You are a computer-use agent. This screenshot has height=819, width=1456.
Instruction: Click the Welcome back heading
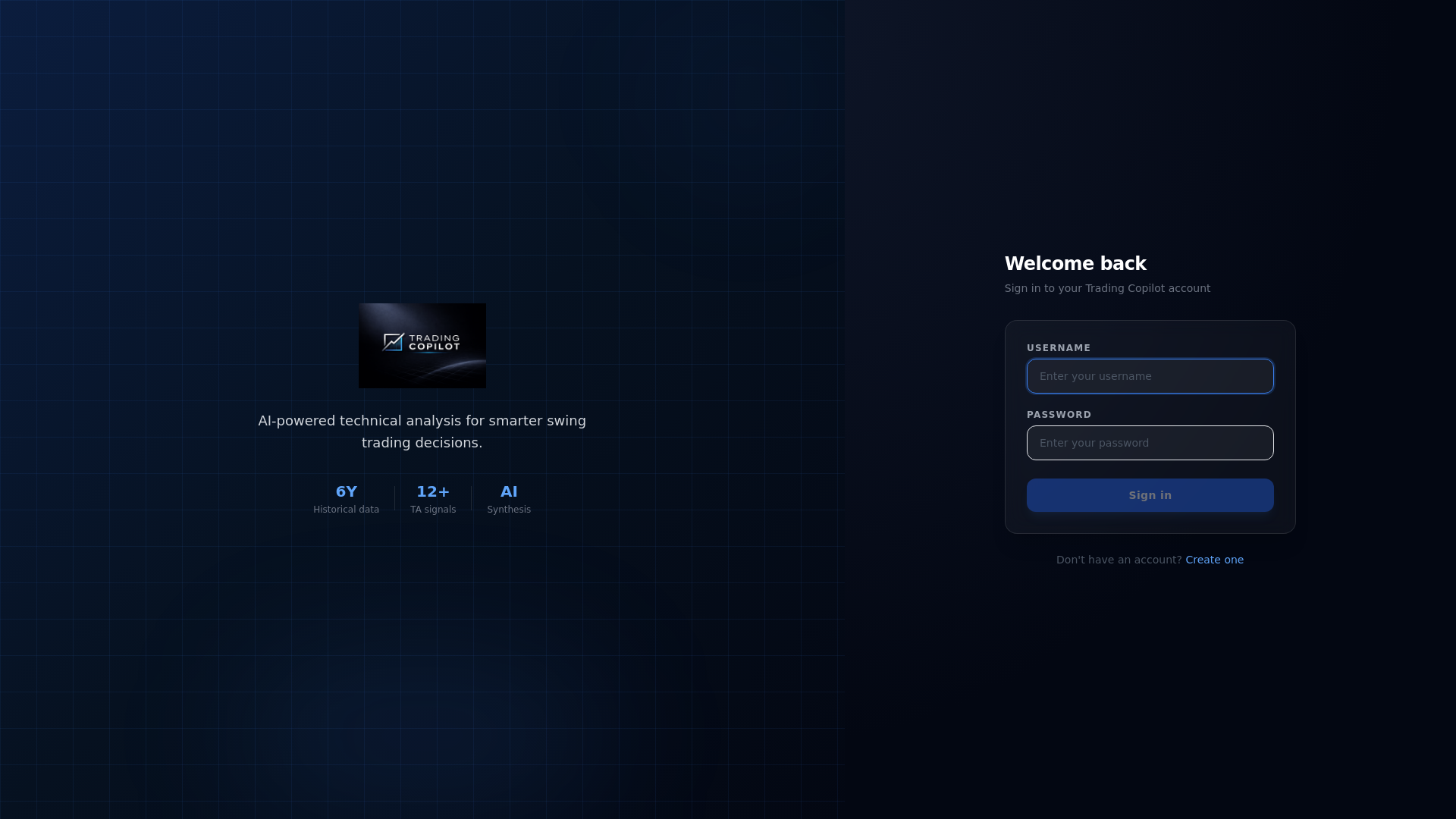point(1075,264)
